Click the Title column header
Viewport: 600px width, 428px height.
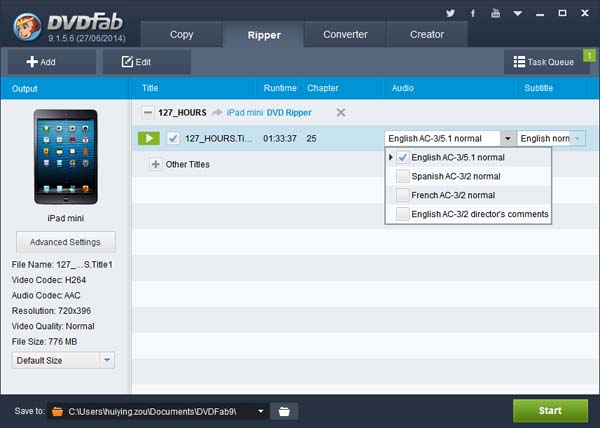coord(150,88)
